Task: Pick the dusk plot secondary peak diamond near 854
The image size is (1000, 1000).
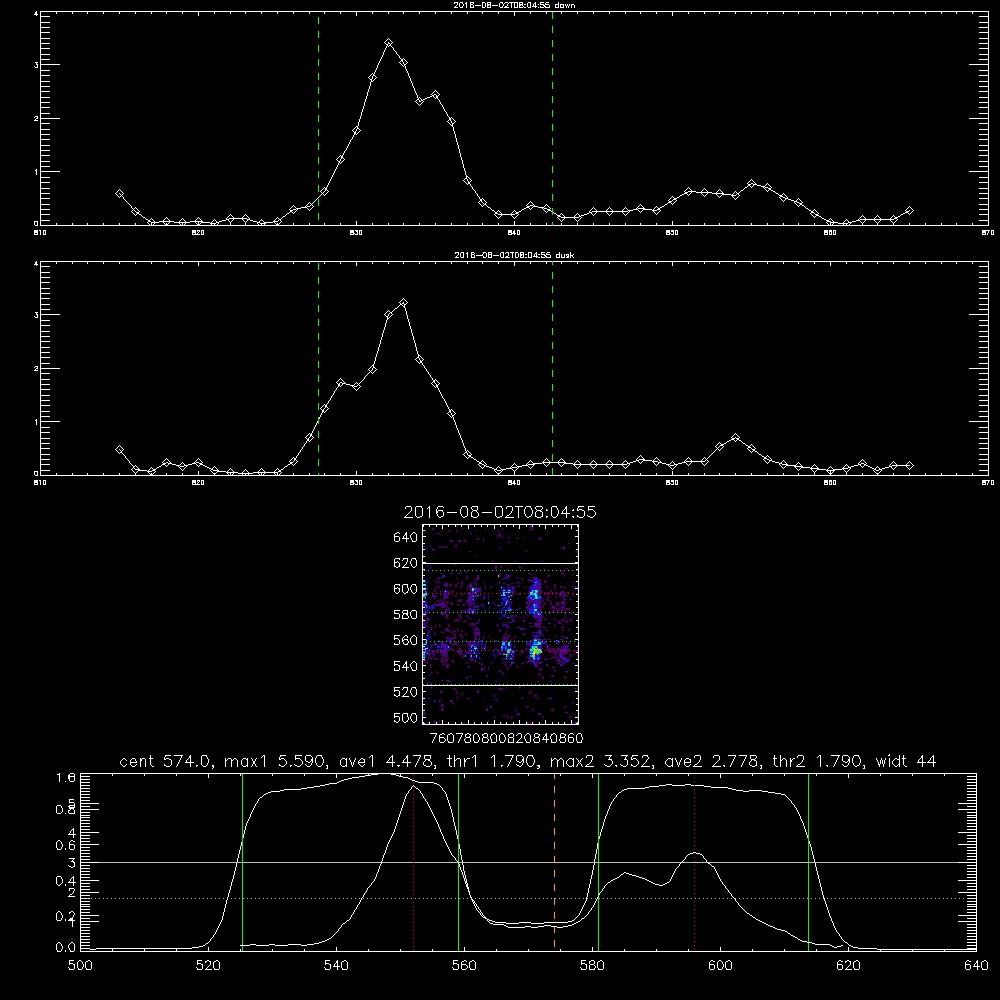Action: click(x=735, y=438)
